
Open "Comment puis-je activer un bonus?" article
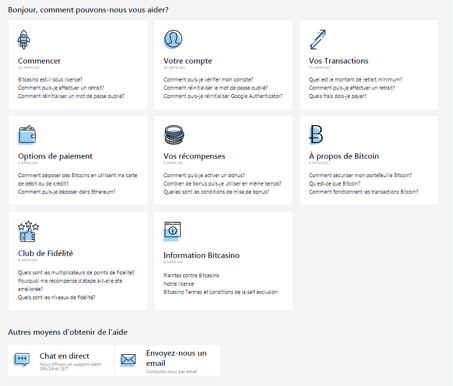point(204,175)
